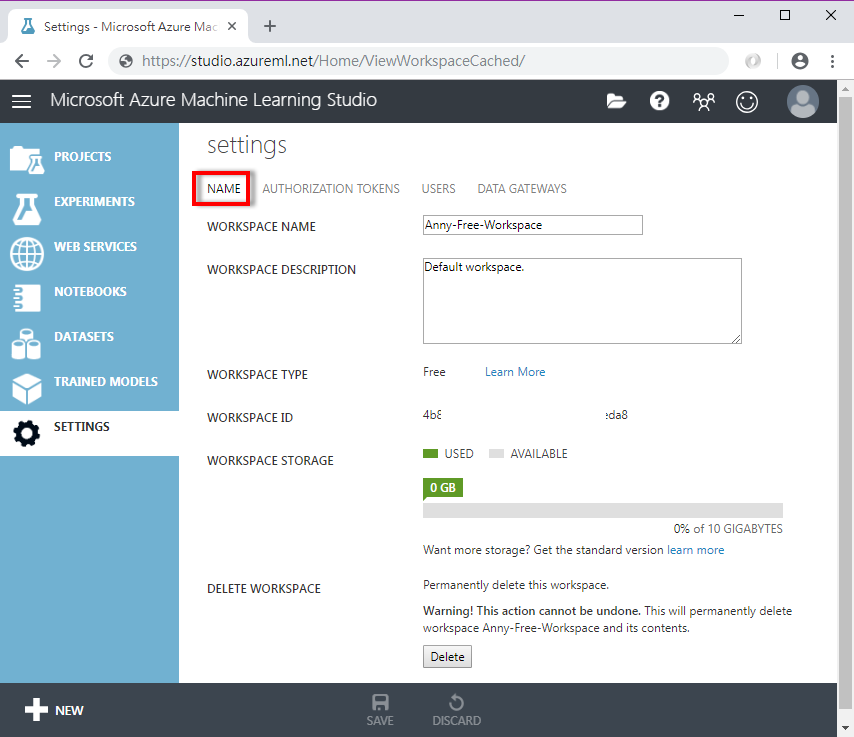The width and height of the screenshot is (854, 737).
Task: Discard the settings changes
Action: 456,710
